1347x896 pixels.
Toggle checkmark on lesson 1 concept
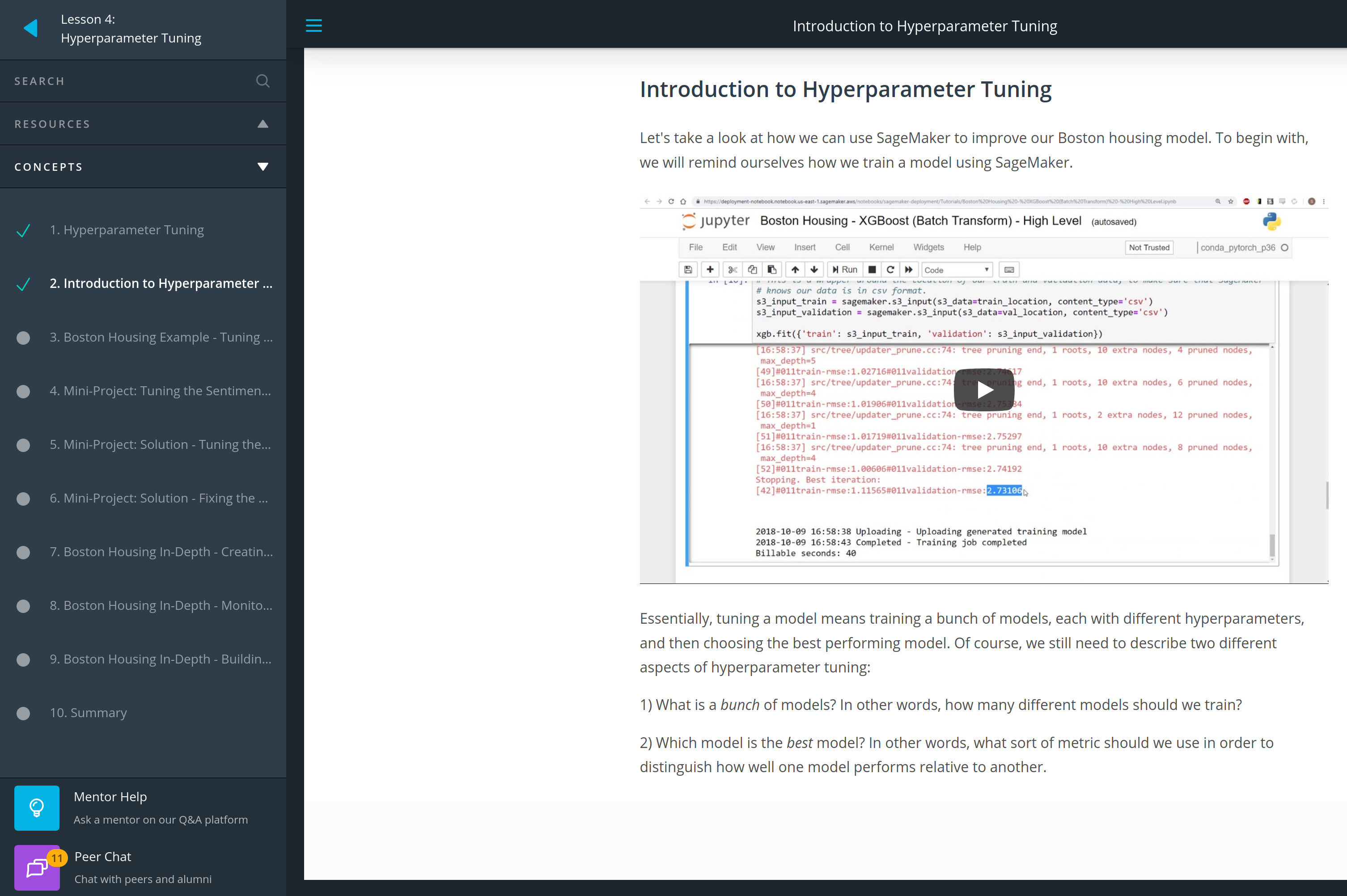coord(23,229)
